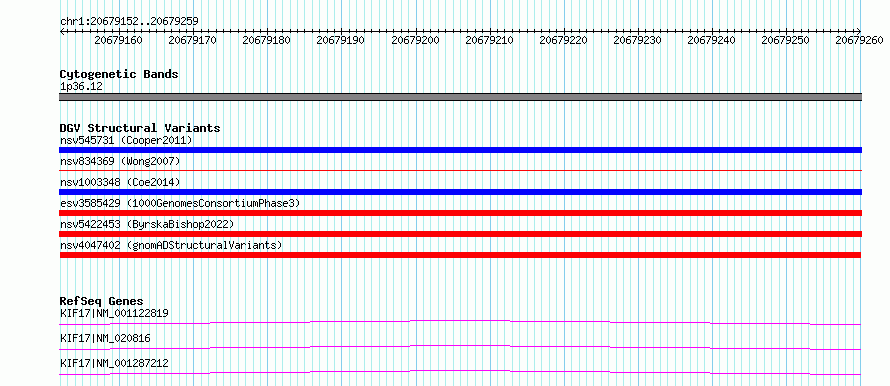
Task: Click ruler position 20679170
Action: click(x=193, y=40)
